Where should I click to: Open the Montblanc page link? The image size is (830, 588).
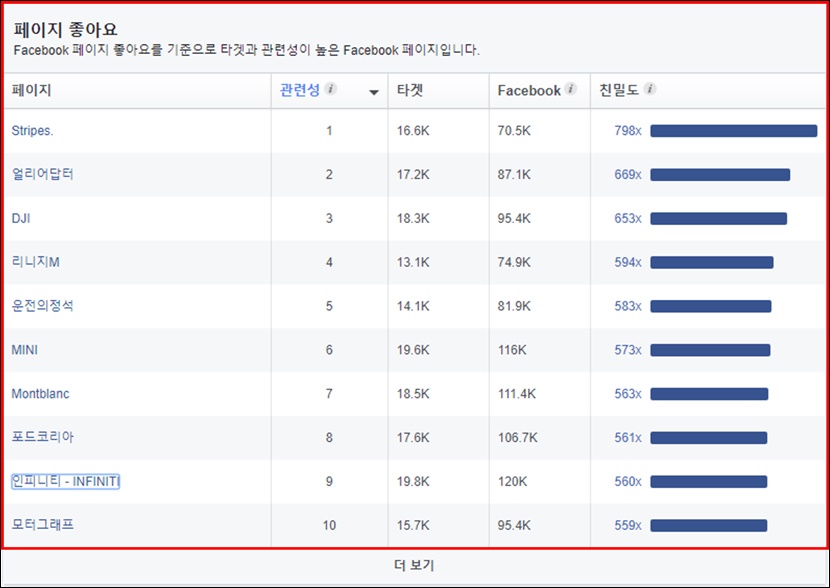point(40,394)
